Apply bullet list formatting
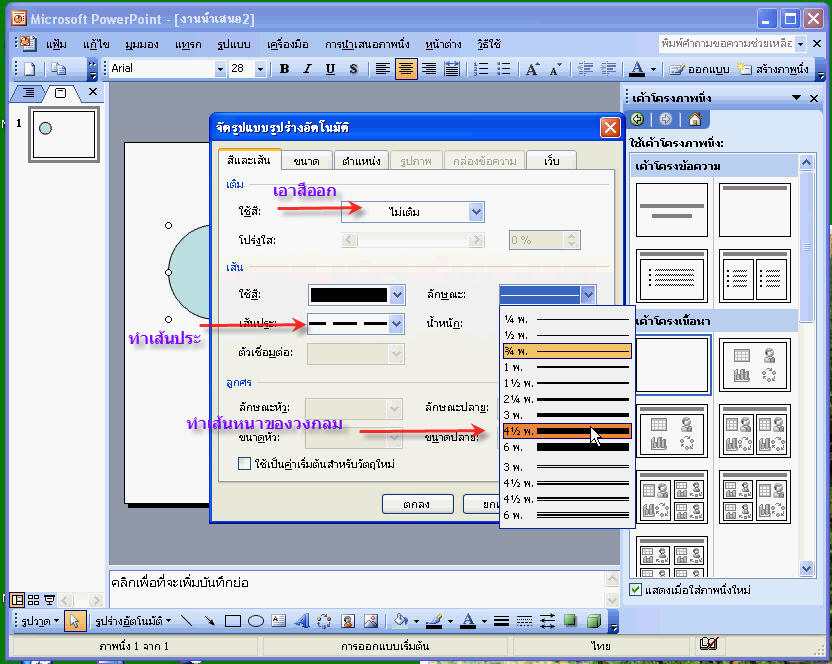The width and height of the screenshot is (832, 664). point(504,69)
